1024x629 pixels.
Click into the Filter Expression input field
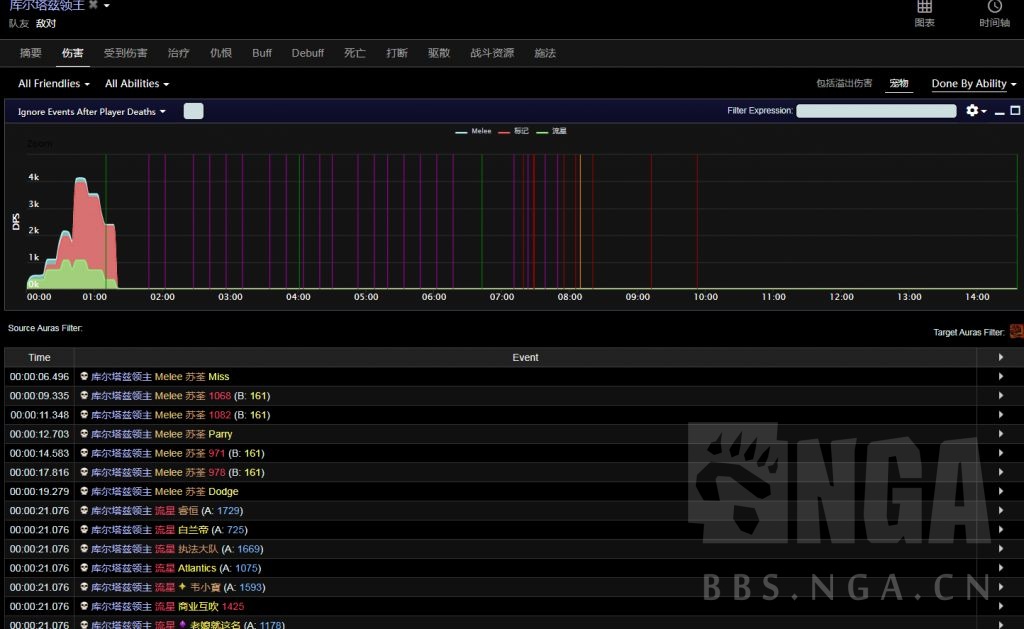pos(876,111)
